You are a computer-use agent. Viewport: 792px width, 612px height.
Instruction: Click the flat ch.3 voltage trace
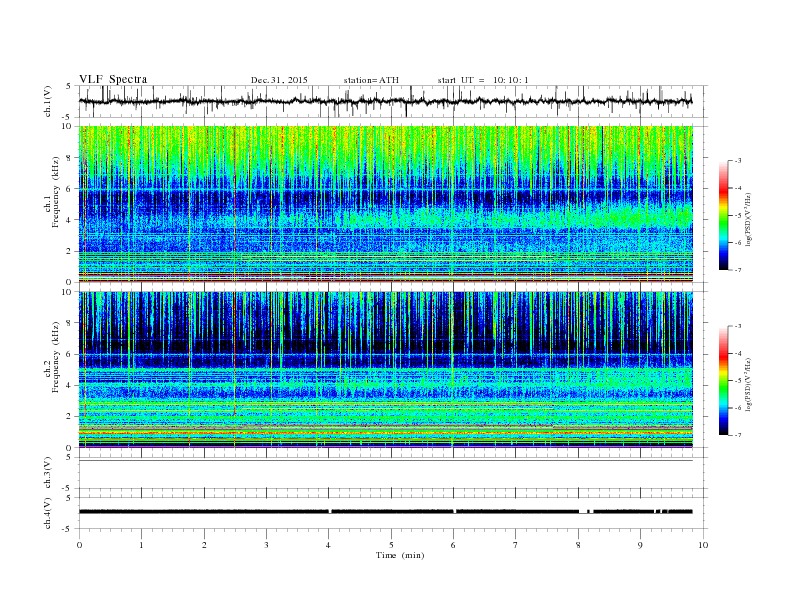[x=386, y=461]
